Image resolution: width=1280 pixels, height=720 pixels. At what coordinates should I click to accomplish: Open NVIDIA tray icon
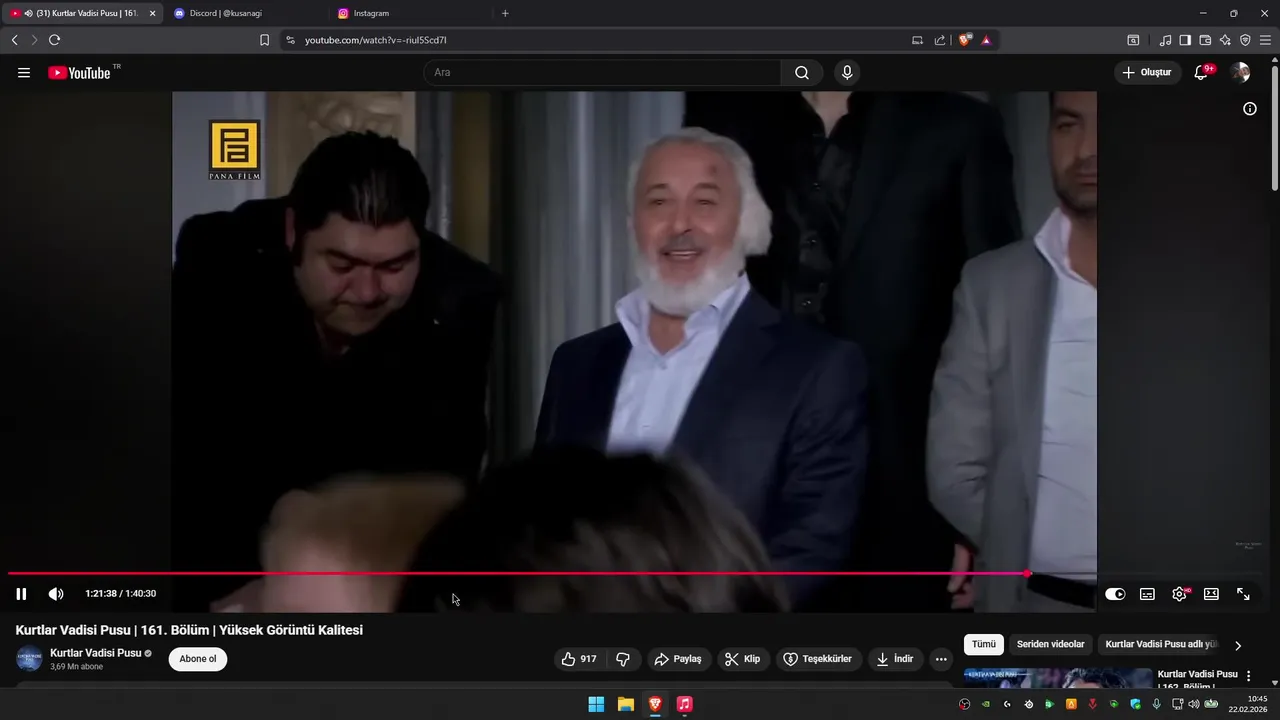(986, 704)
